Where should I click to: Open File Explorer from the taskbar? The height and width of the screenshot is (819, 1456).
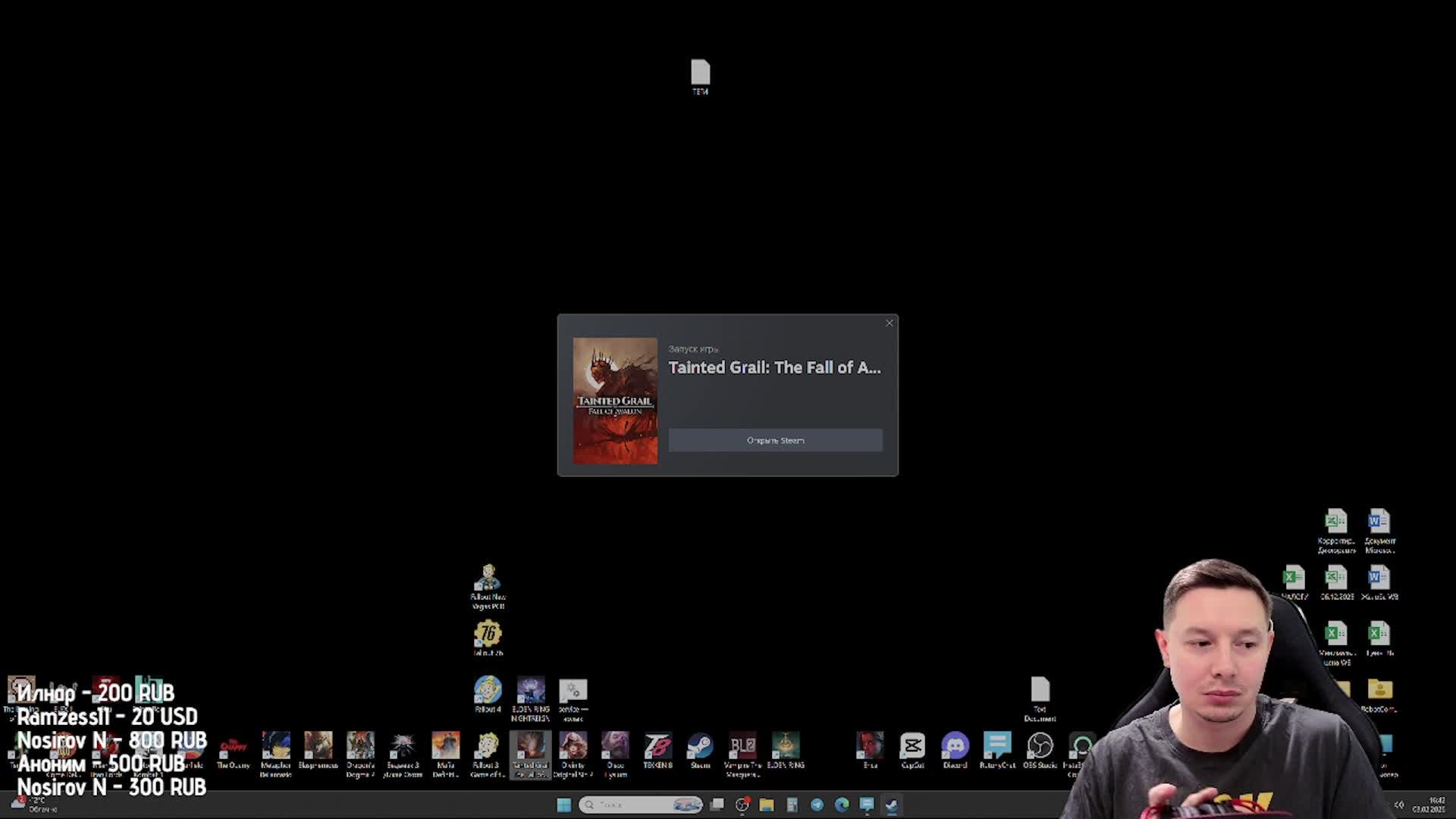click(767, 805)
